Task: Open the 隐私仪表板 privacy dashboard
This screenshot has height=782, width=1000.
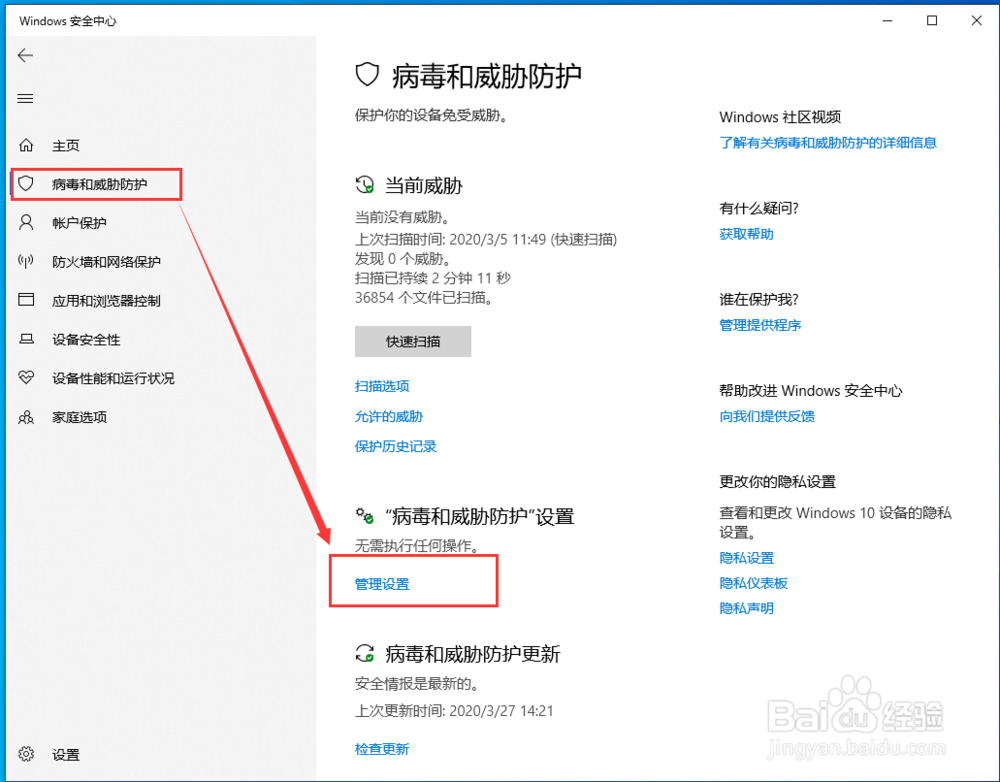Action: (x=753, y=583)
